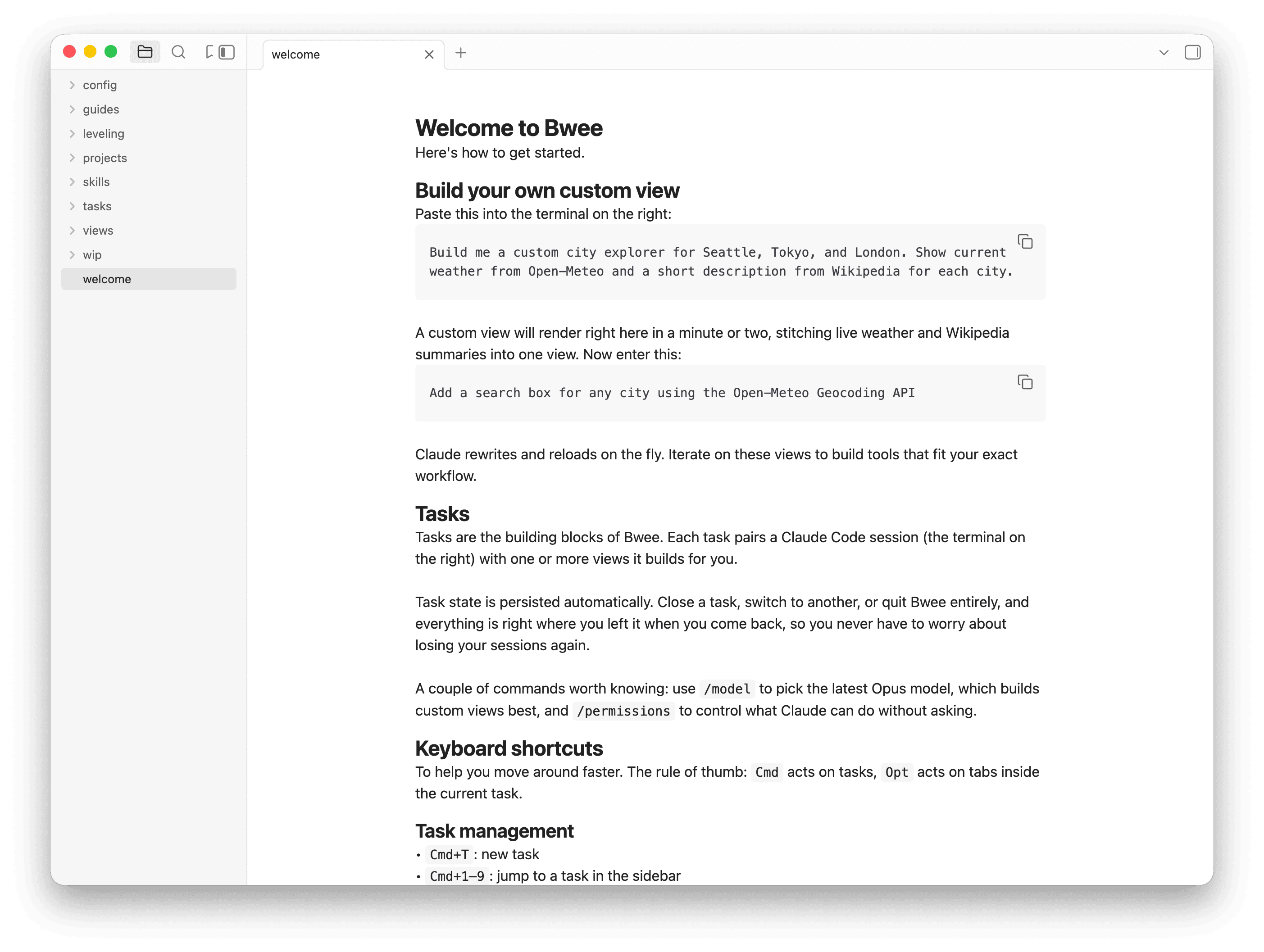1264x952 pixels.
Task: Copy the city explorer prompt code block
Action: (x=1025, y=242)
